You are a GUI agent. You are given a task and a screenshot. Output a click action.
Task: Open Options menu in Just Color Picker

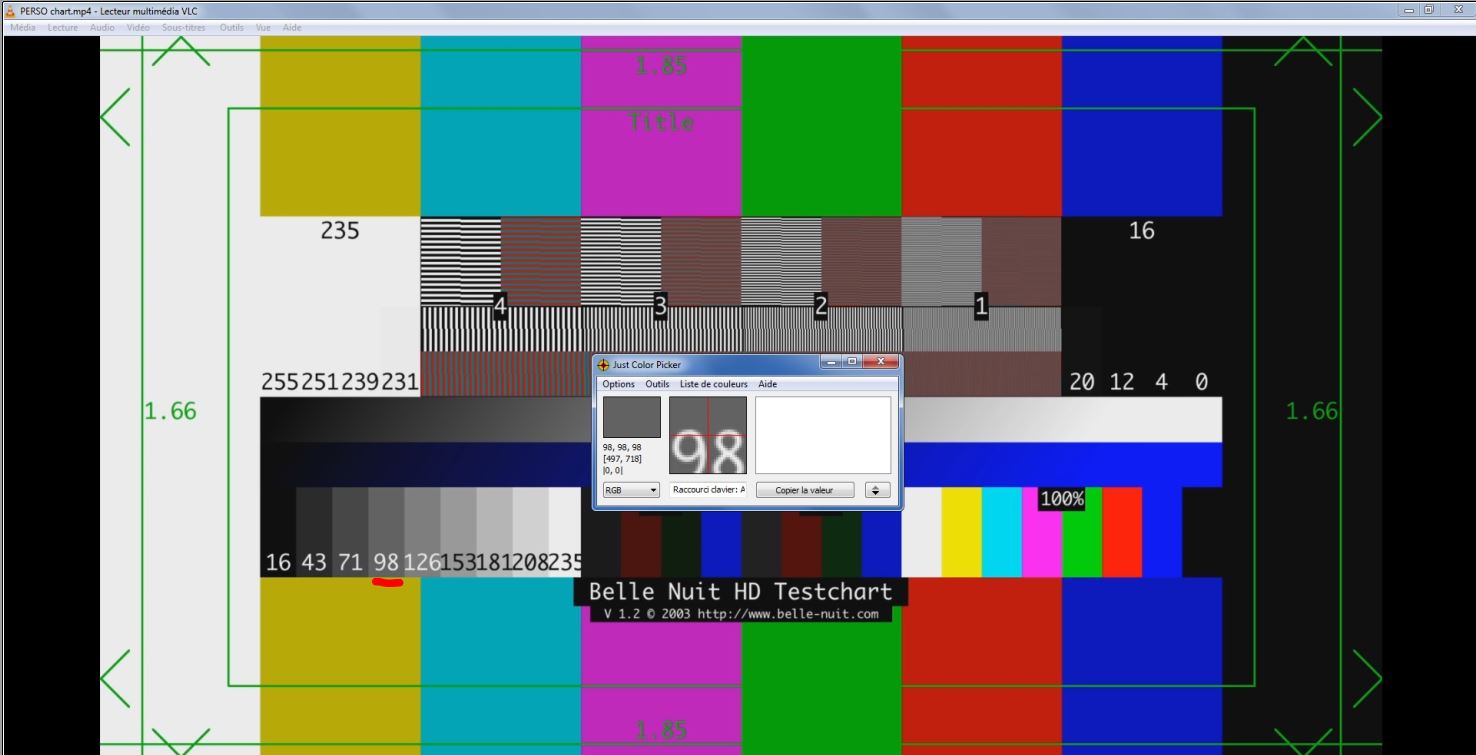pos(618,384)
